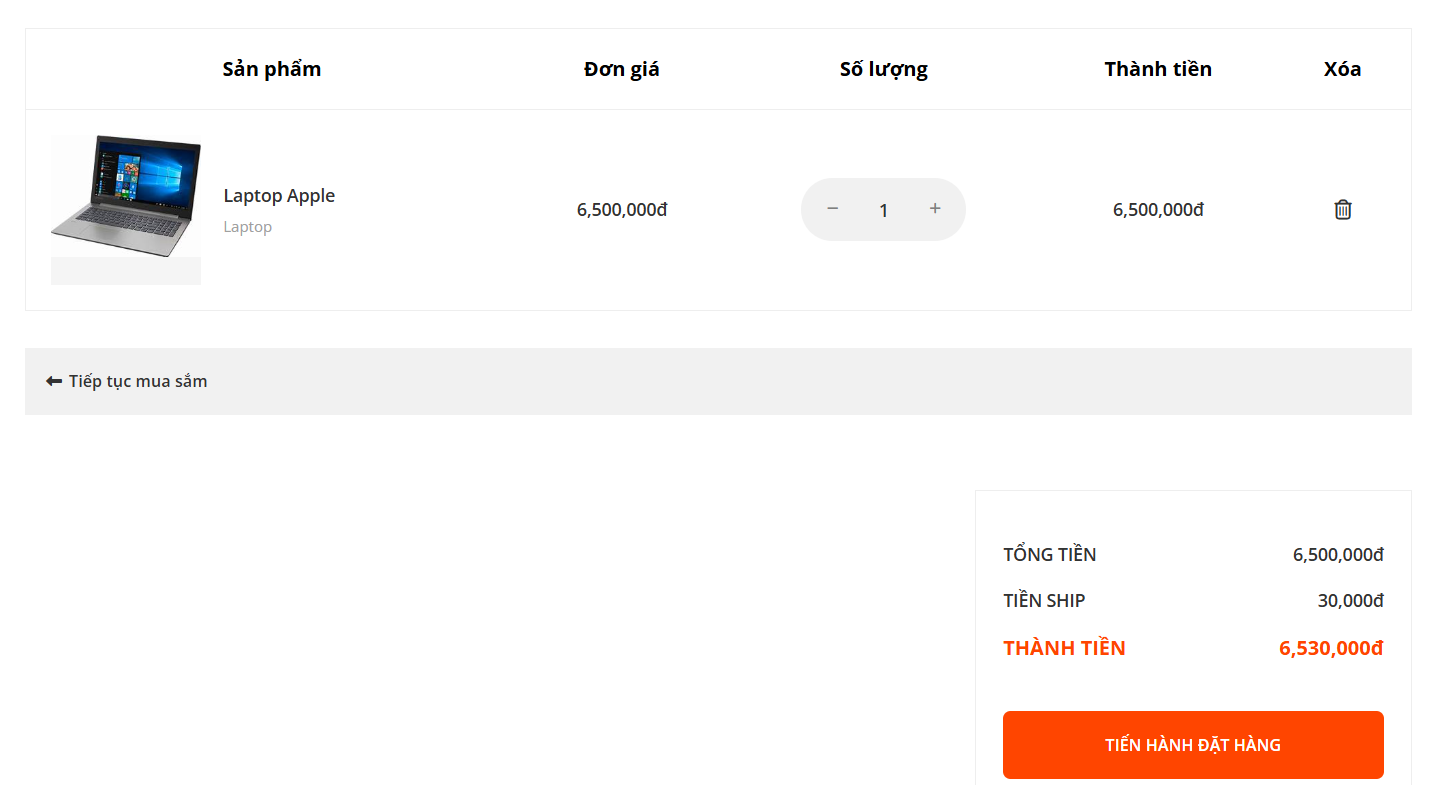Click the Xóa column header
Screen dimensions: 1437x785
coord(1342,69)
